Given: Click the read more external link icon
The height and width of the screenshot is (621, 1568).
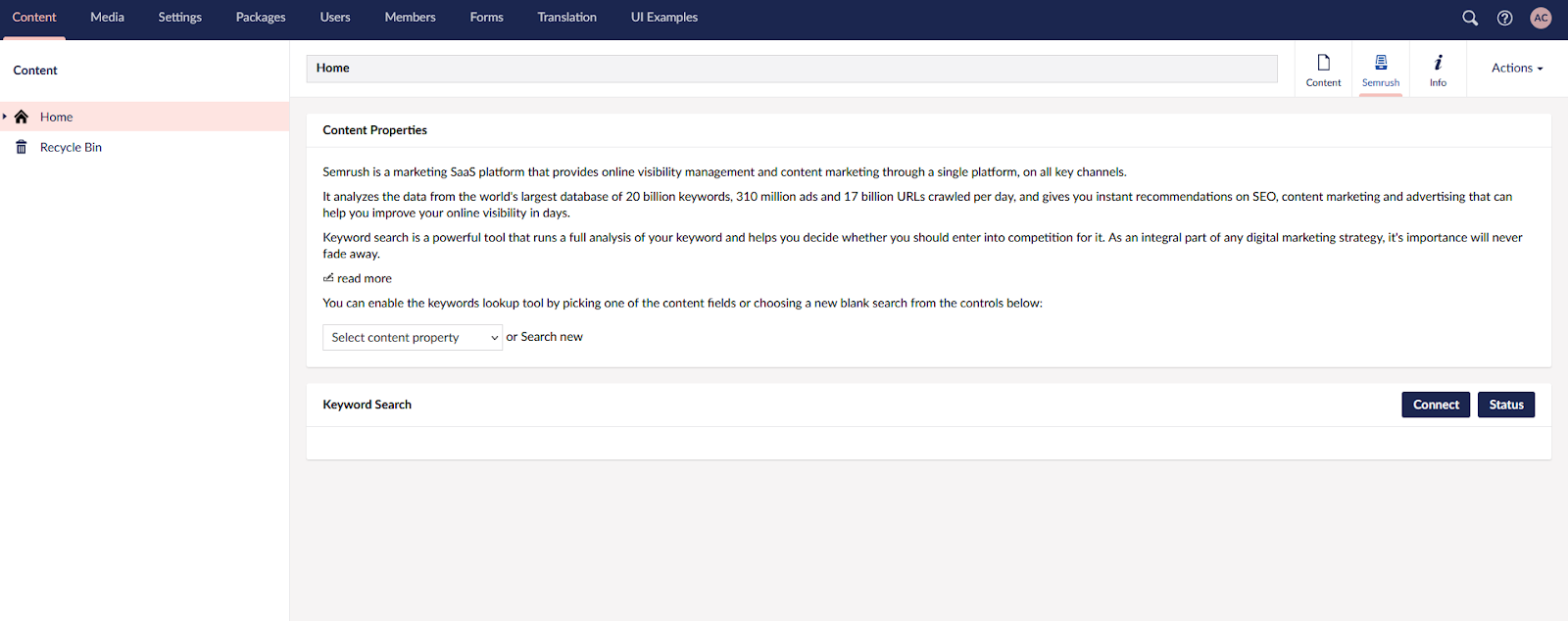Looking at the screenshot, I should [x=328, y=278].
